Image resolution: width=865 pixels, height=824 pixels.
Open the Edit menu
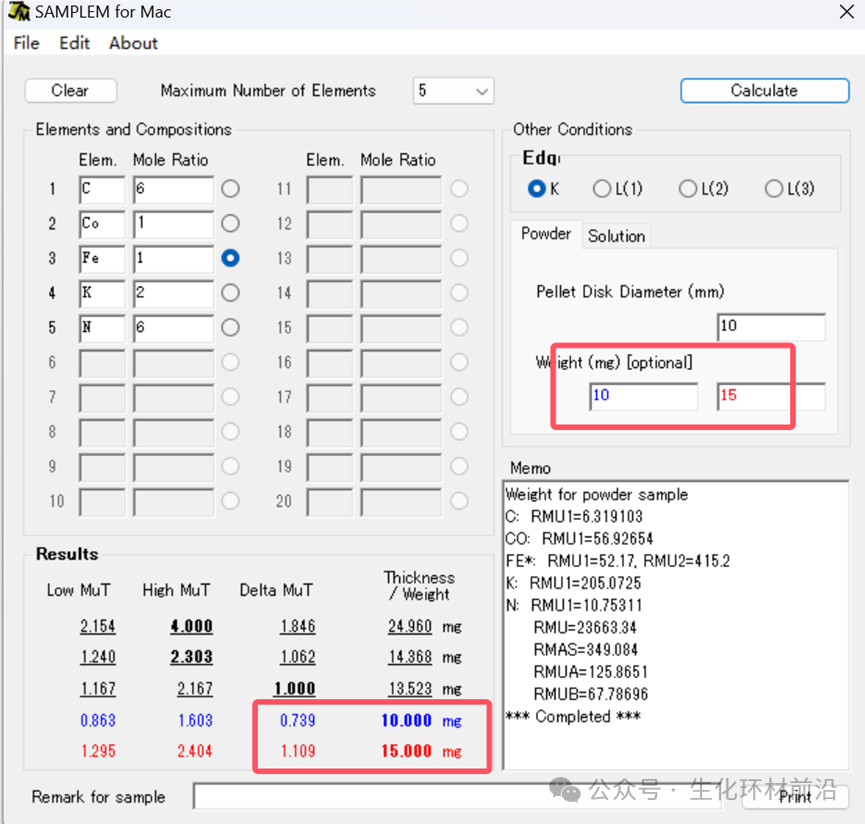74,43
